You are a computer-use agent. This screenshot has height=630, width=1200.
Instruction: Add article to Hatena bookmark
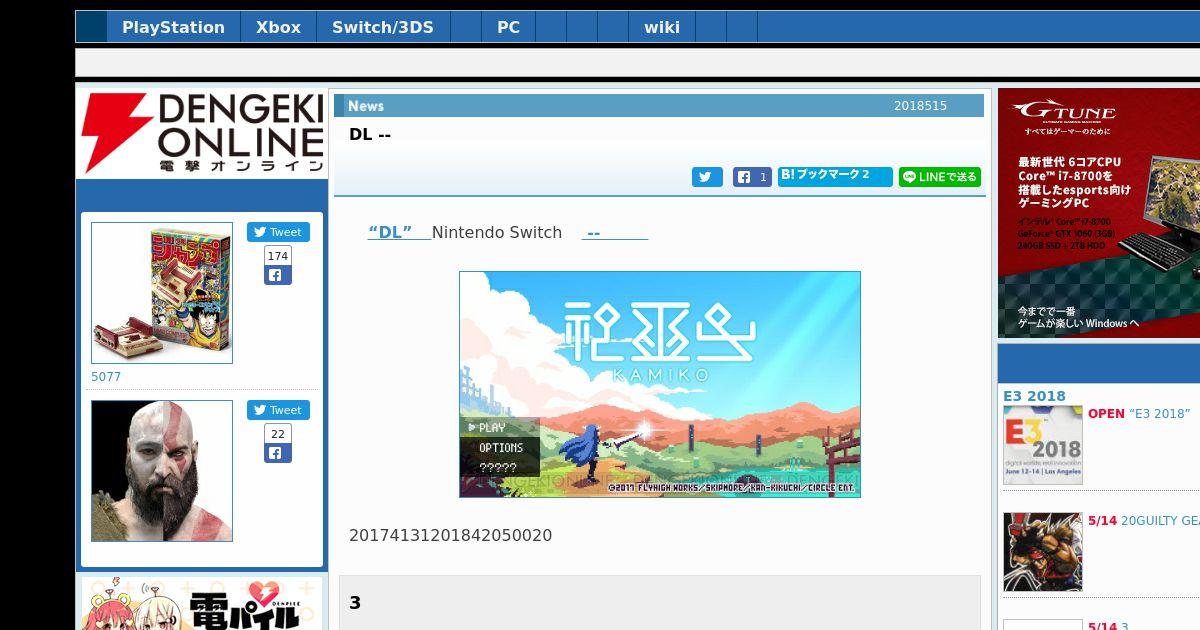pyautogui.click(x=835, y=176)
